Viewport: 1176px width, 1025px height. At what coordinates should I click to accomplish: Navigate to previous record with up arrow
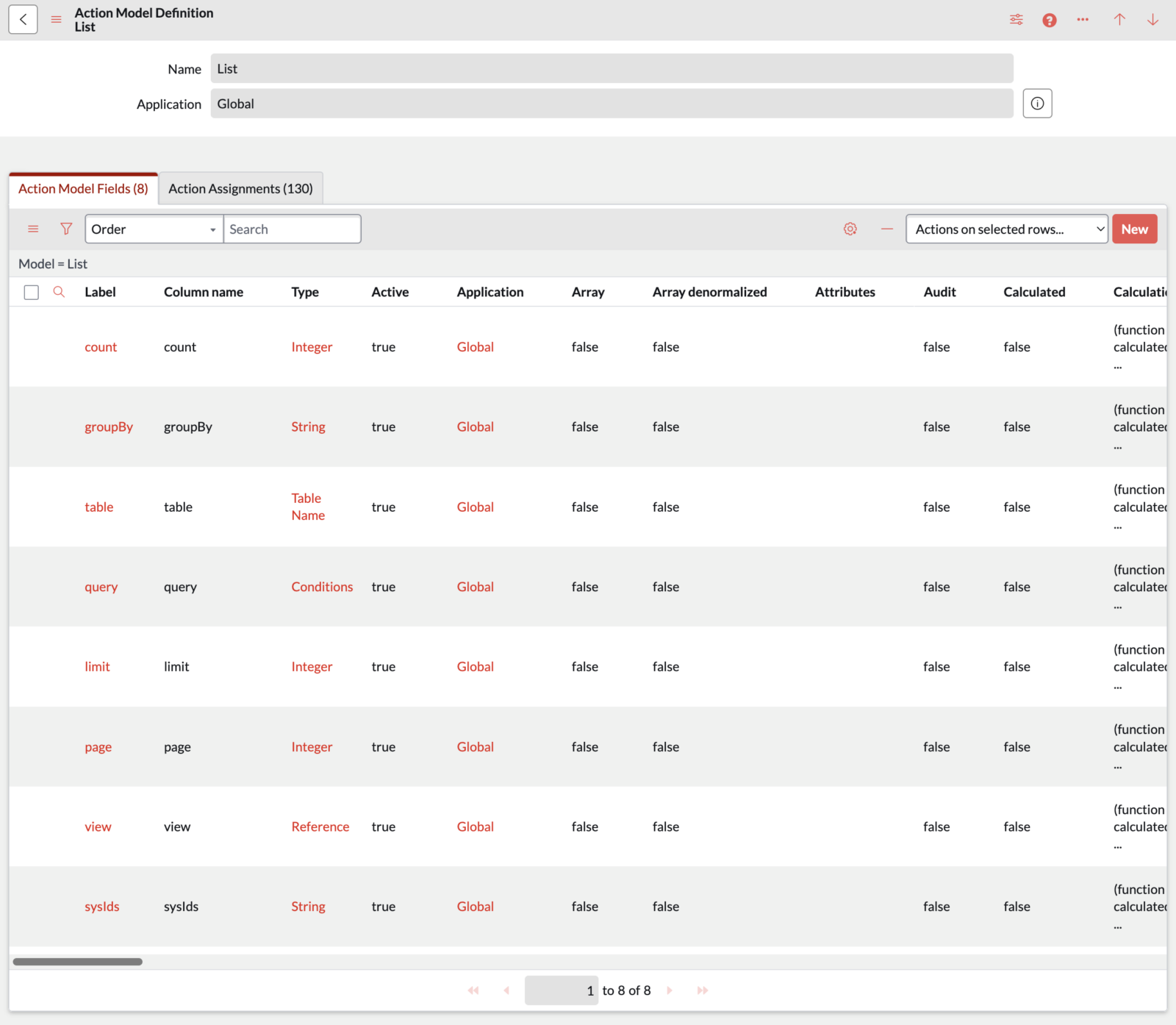(x=1119, y=19)
